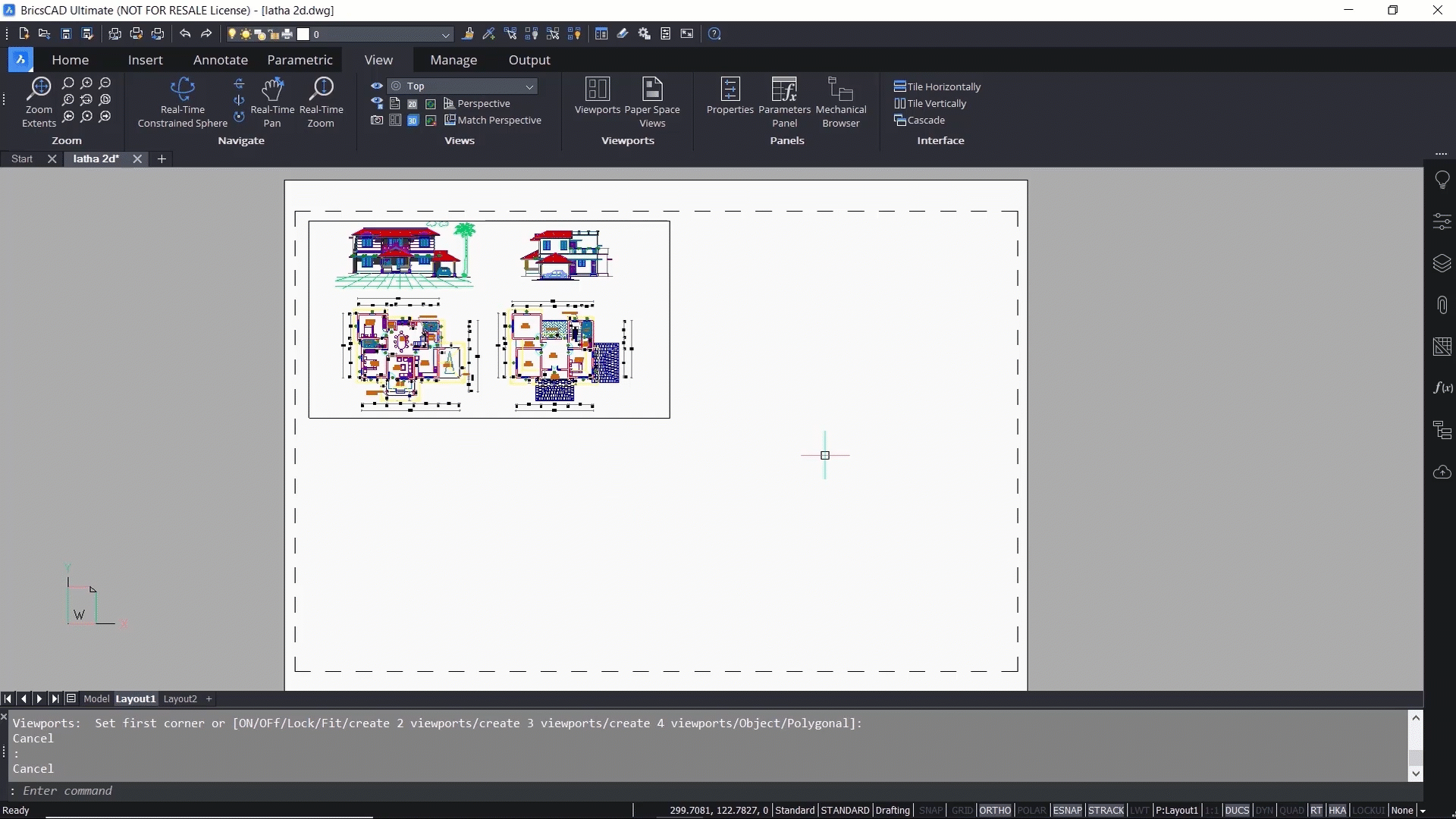This screenshot has height=819, width=1456.
Task: Expand the Top view dropdown
Action: tap(529, 86)
